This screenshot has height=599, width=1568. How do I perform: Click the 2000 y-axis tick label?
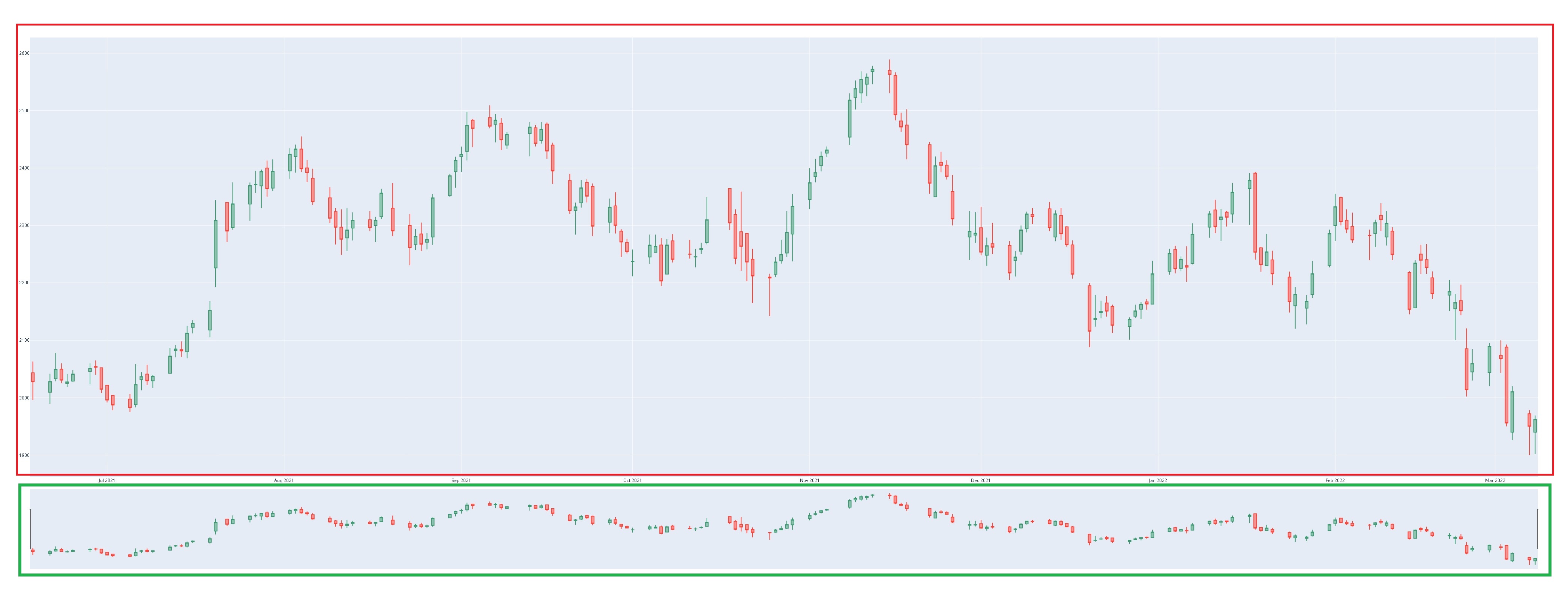pos(24,398)
